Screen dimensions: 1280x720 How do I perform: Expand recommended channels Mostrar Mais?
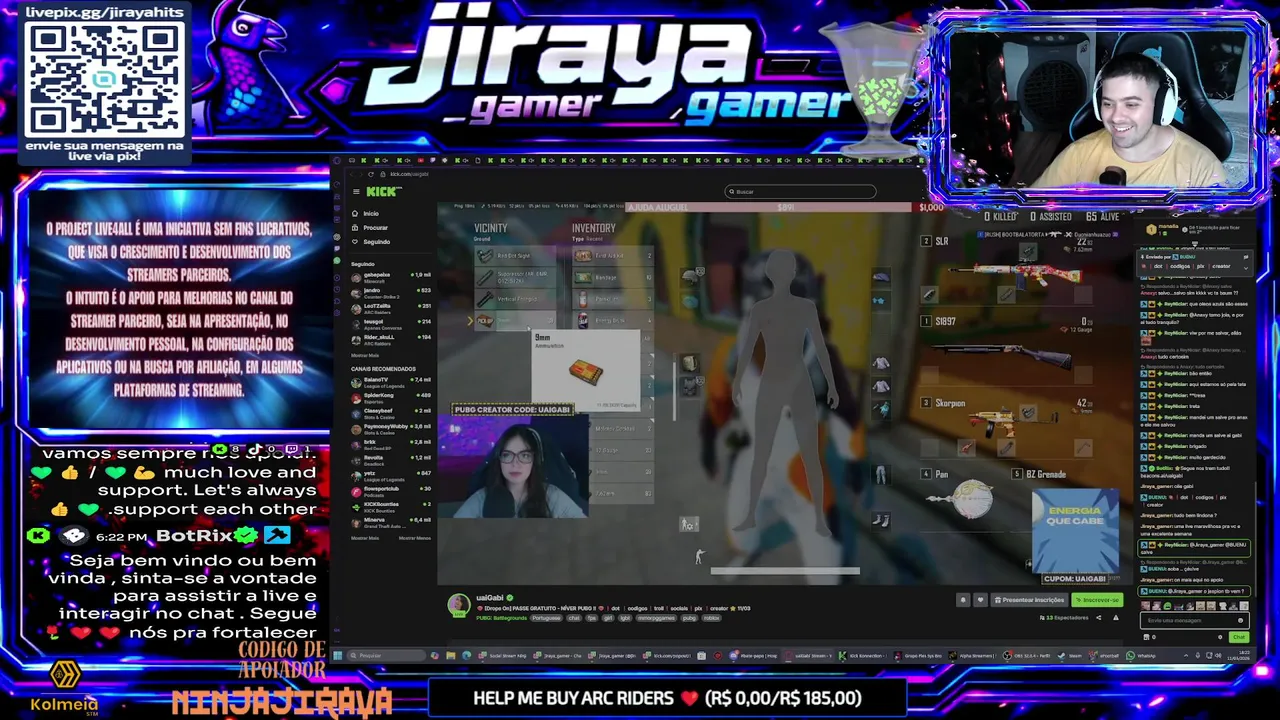coord(365,538)
